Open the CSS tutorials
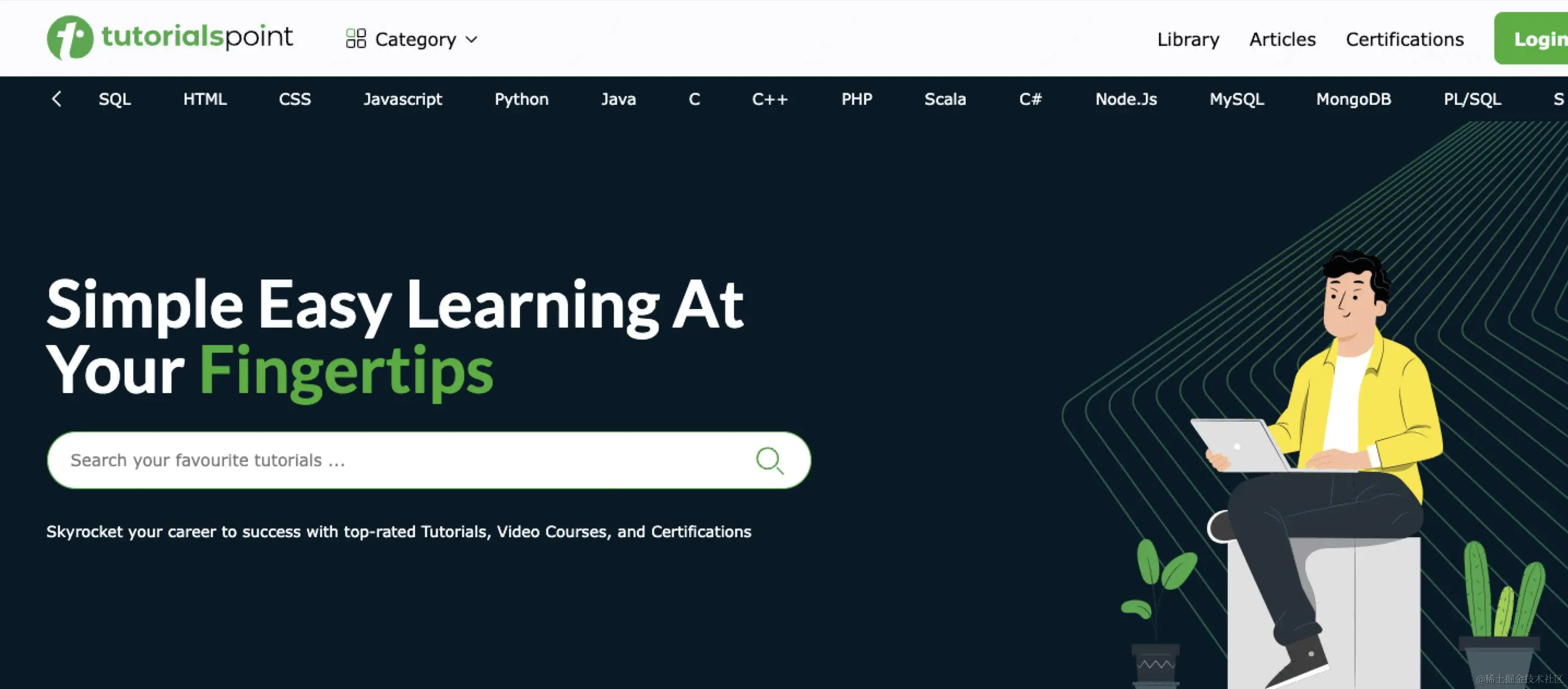Image resolution: width=1568 pixels, height=689 pixels. click(x=294, y=99)
